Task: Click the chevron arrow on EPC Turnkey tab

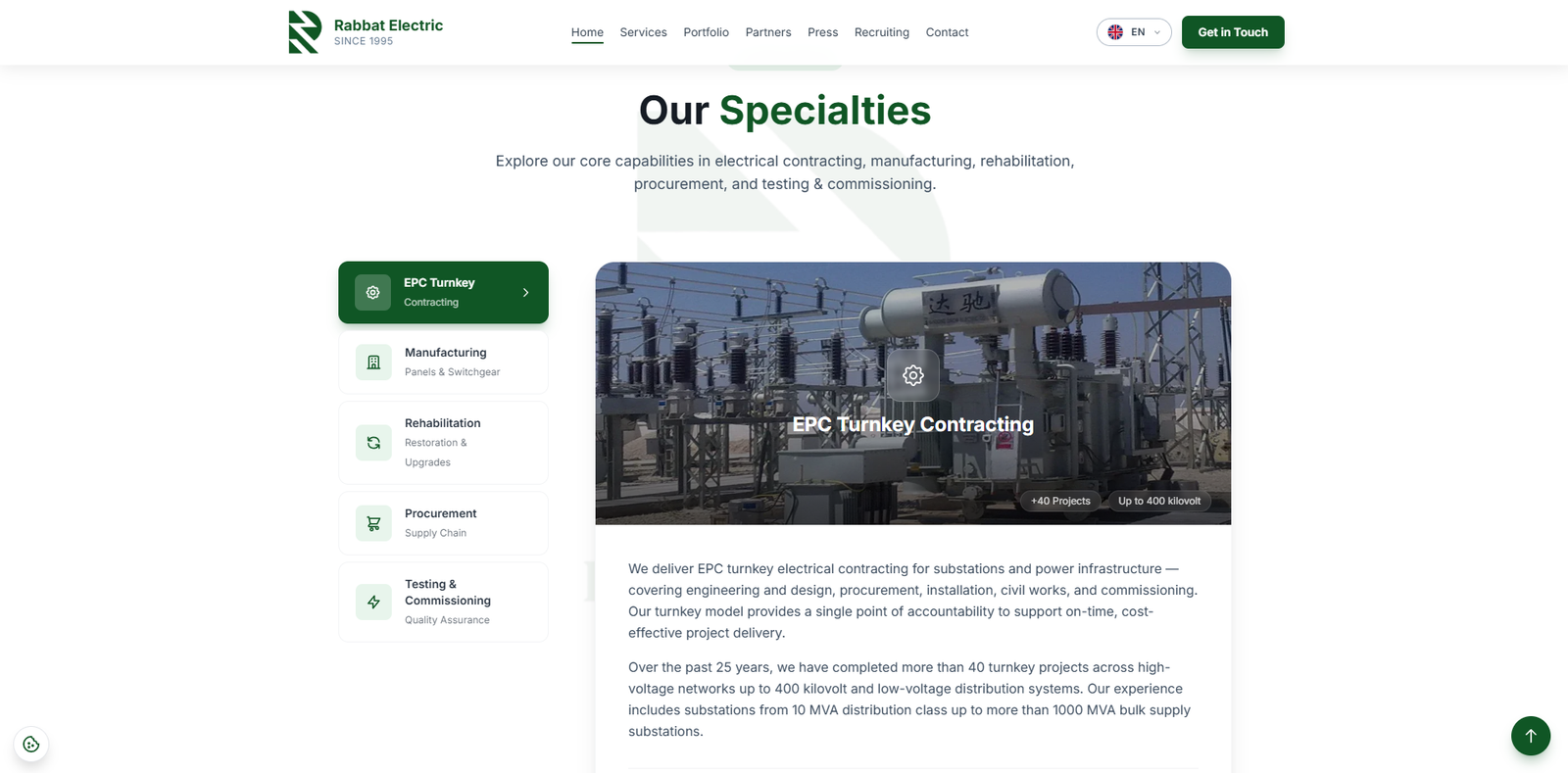Action: coord(525,292)
